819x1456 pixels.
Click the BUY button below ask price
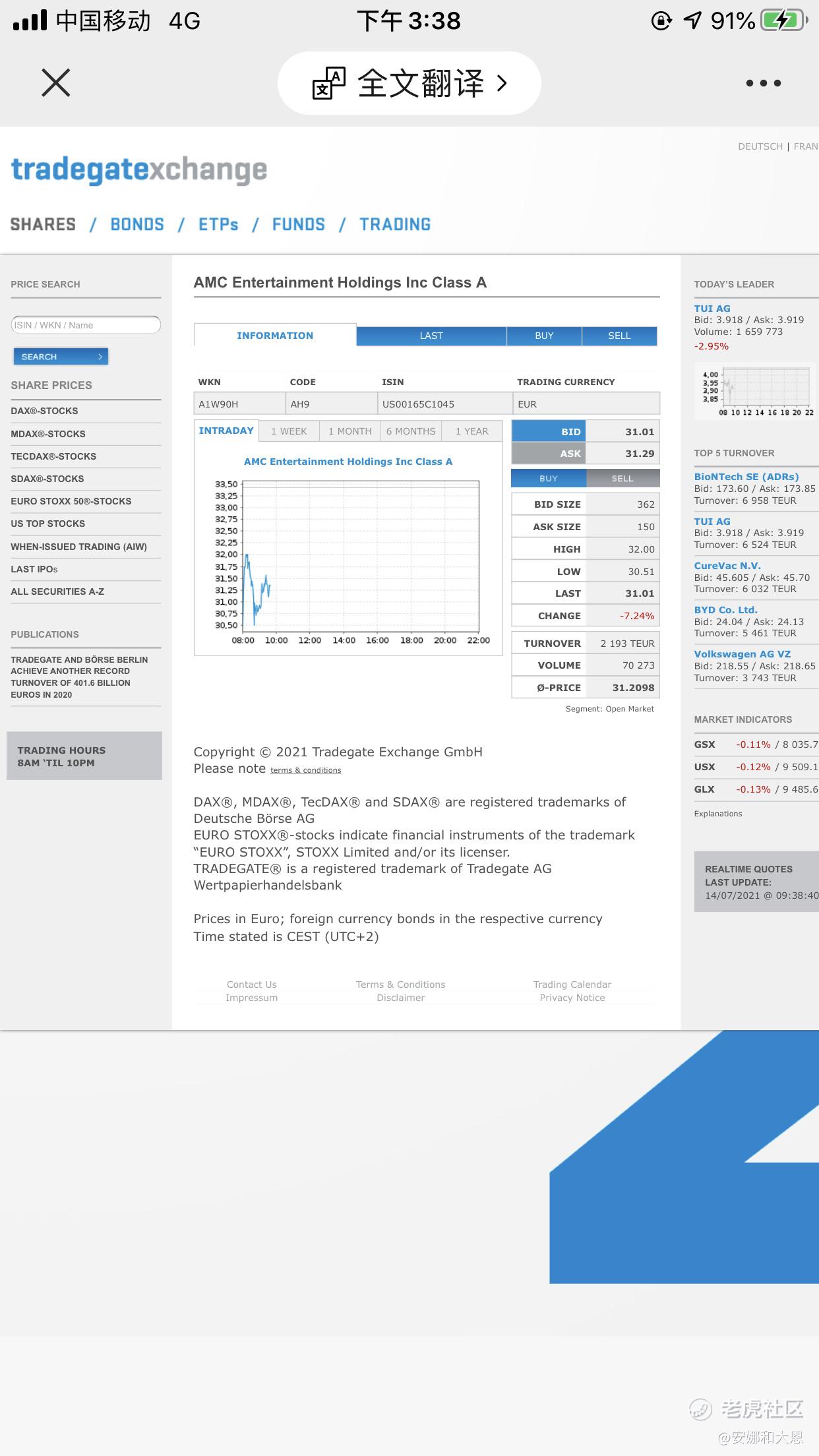(x=549, y=478)
